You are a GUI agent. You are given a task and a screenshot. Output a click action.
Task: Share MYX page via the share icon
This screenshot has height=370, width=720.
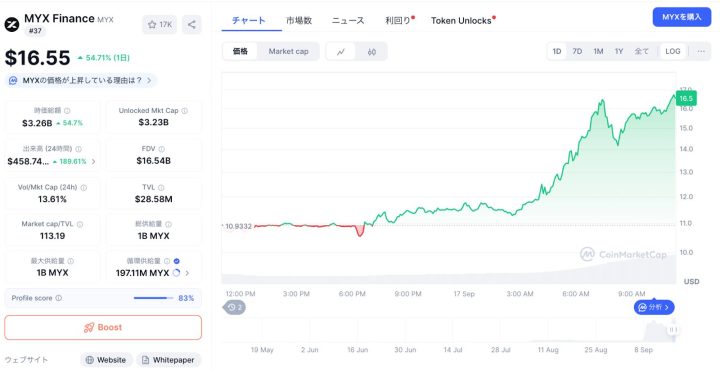point(191,24)
